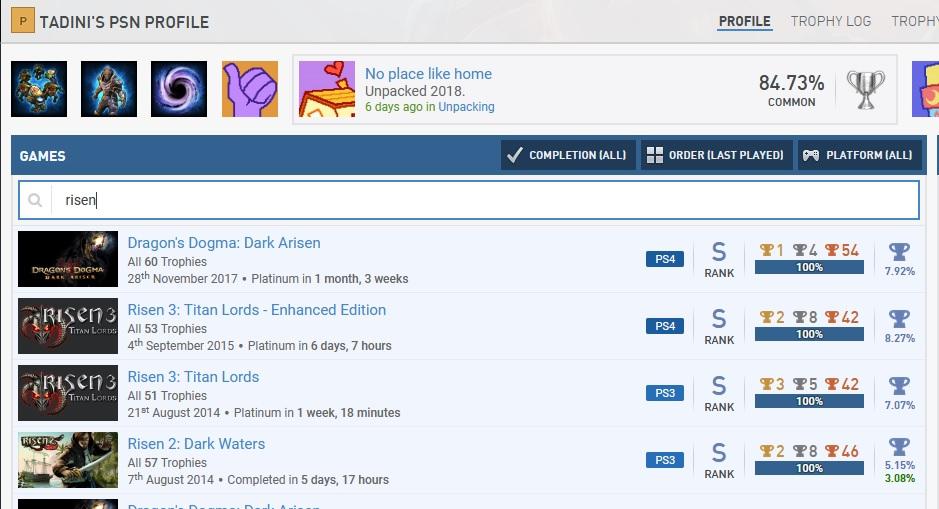Image resolution: width=939 pixels, height=509 pixels.
Task: Open the purple black hole trophy thumbnail
Action: coord(179,89)
